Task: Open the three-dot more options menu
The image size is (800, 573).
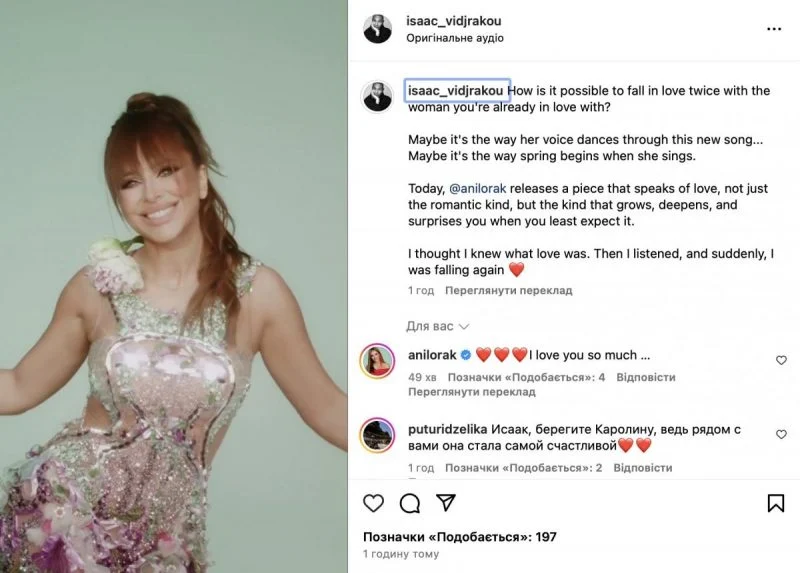Action: pos(773,29)
